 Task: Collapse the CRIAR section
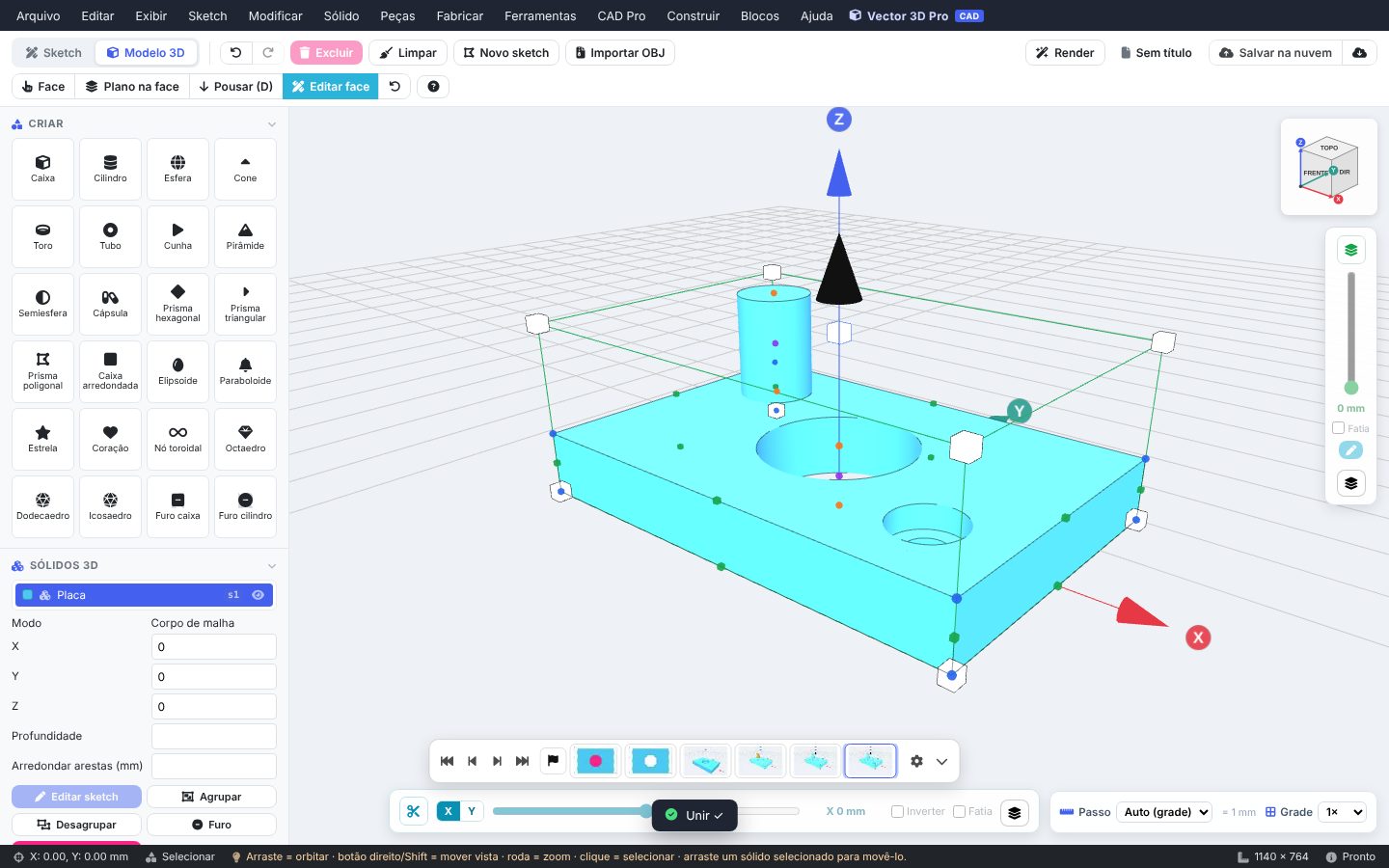[272, 124]
